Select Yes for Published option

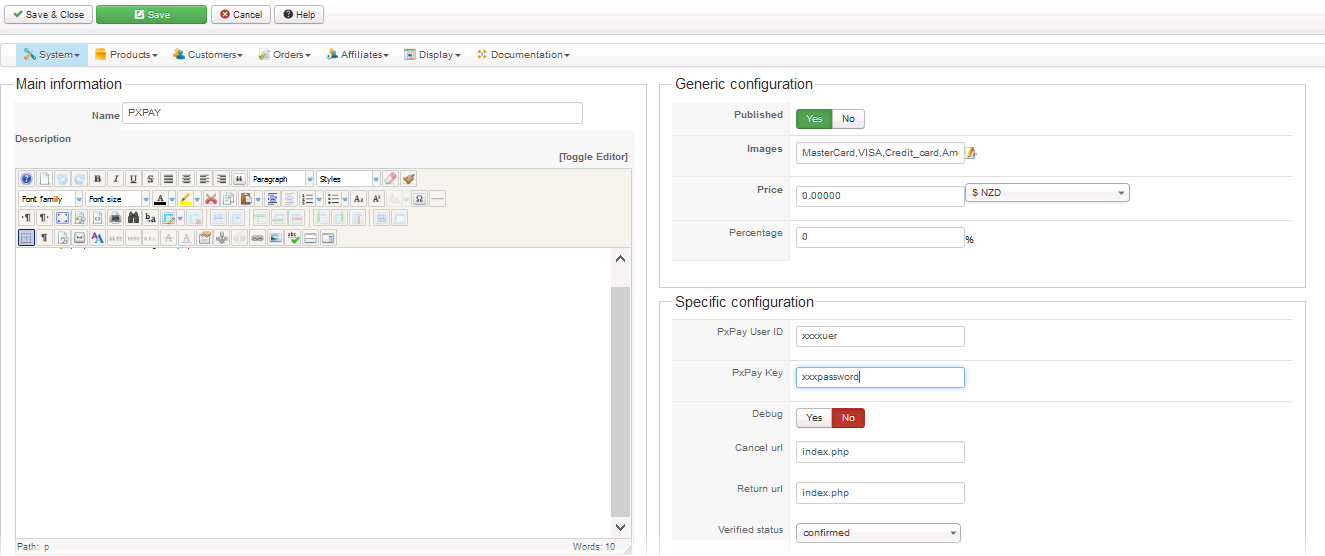[814, 119]
